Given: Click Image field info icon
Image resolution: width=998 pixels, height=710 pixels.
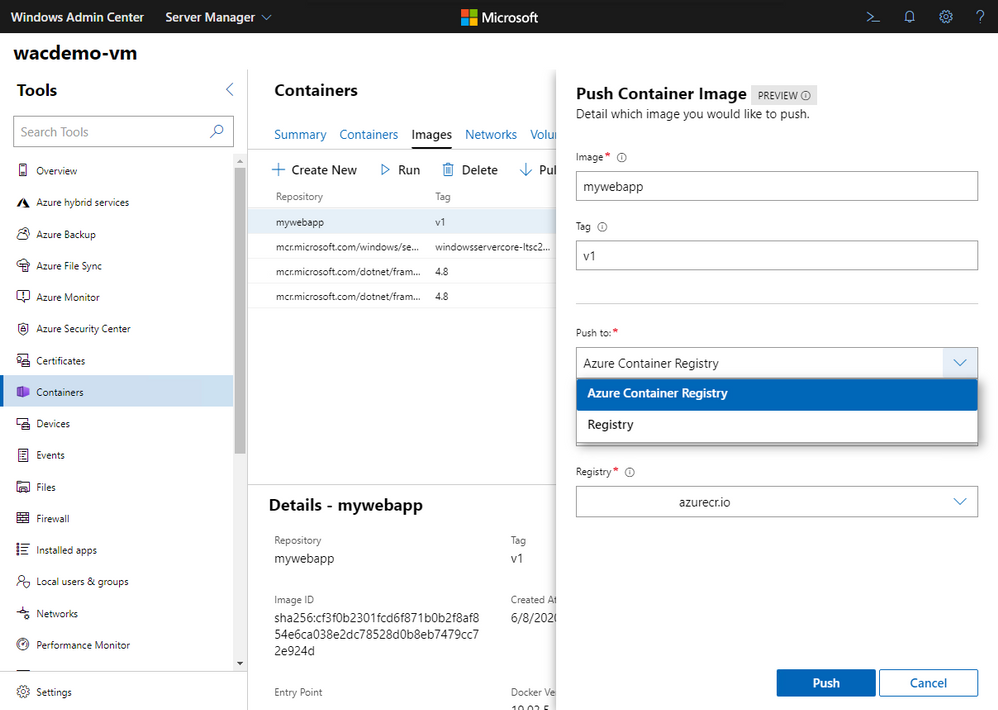Looking at the screenshot, I should click(622, 158).
